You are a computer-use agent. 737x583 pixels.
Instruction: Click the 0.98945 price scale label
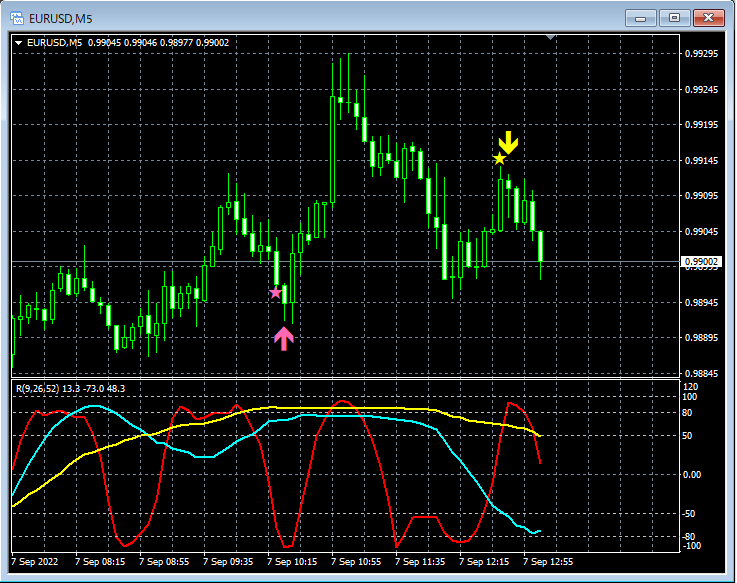701,302
